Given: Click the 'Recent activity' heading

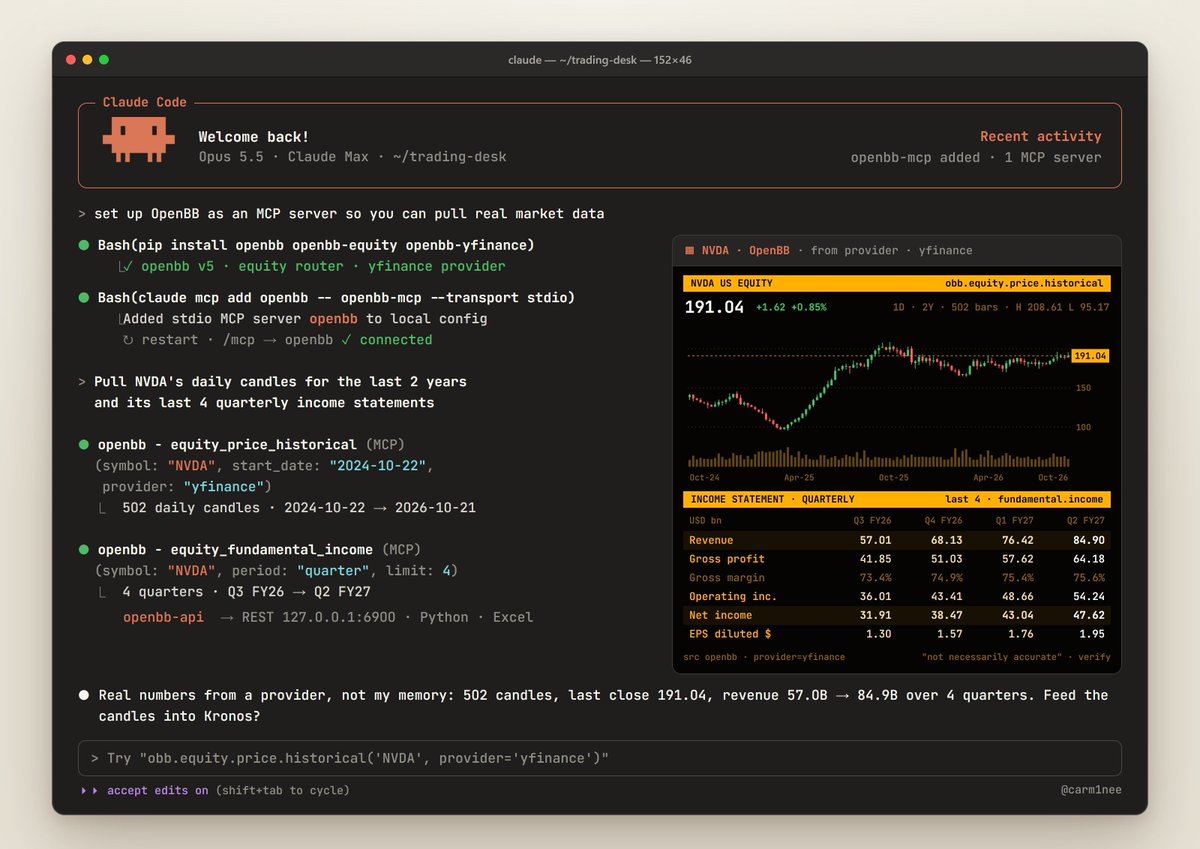Looking at the screenshot, I should (x=1041, y=136).
